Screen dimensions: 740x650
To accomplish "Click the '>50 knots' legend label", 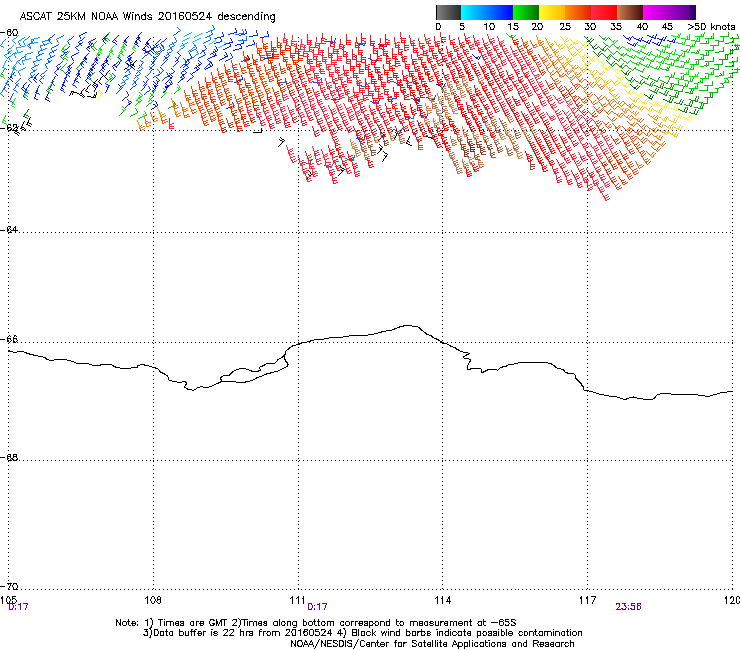I will coord(711,27).
